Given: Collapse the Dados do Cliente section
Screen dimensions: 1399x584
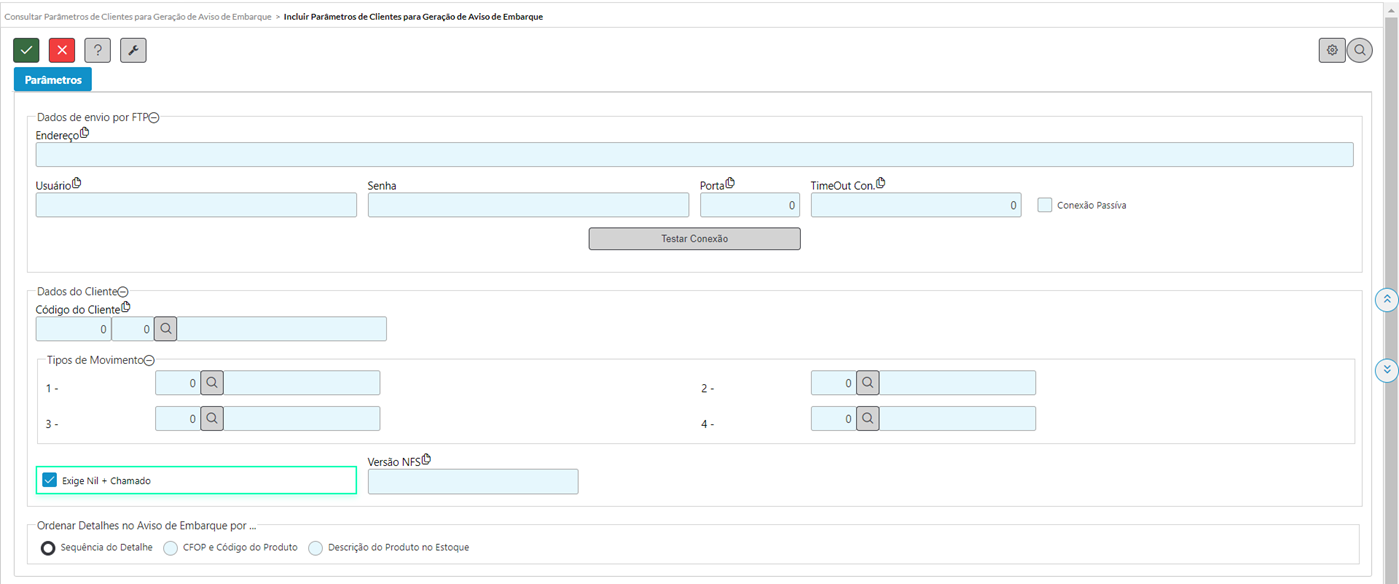Looking at the screenshot, I should click(x=123, y=292).
